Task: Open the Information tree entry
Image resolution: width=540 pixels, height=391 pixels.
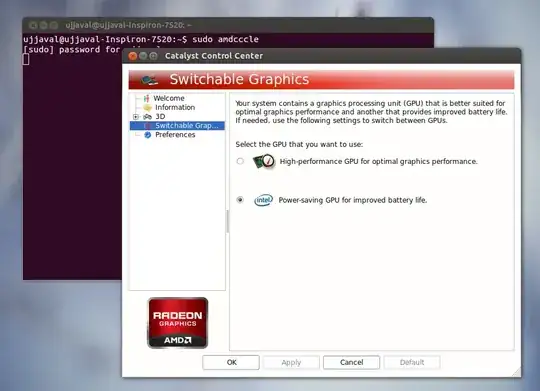Action: (175, 107)
